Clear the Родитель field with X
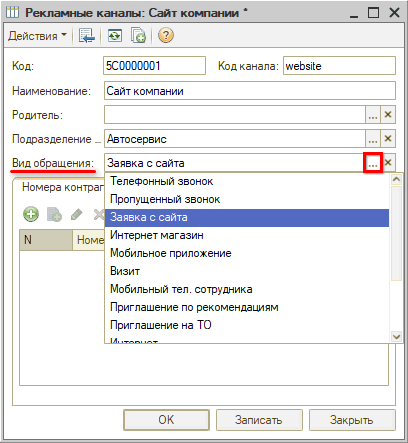408x443 pixels. click(x=388, y=115)
